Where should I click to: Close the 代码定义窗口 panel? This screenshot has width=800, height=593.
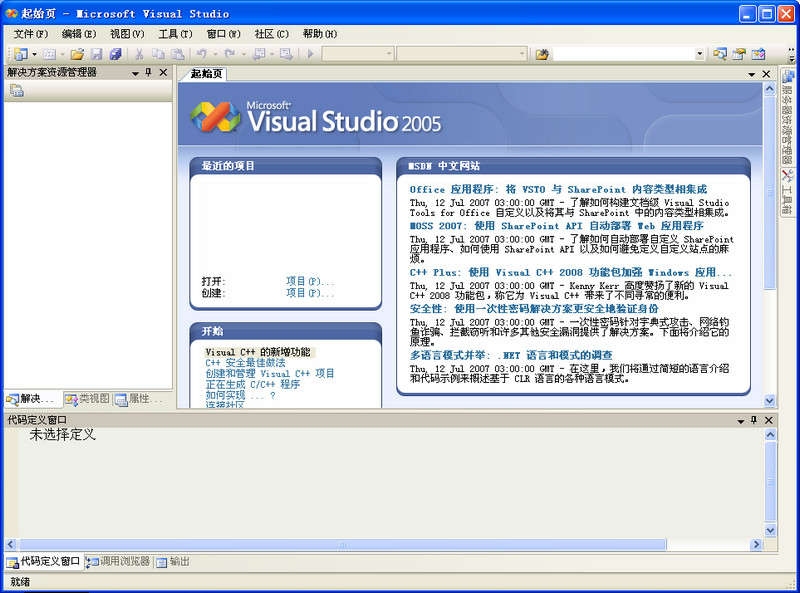click(x=769, y=420)
